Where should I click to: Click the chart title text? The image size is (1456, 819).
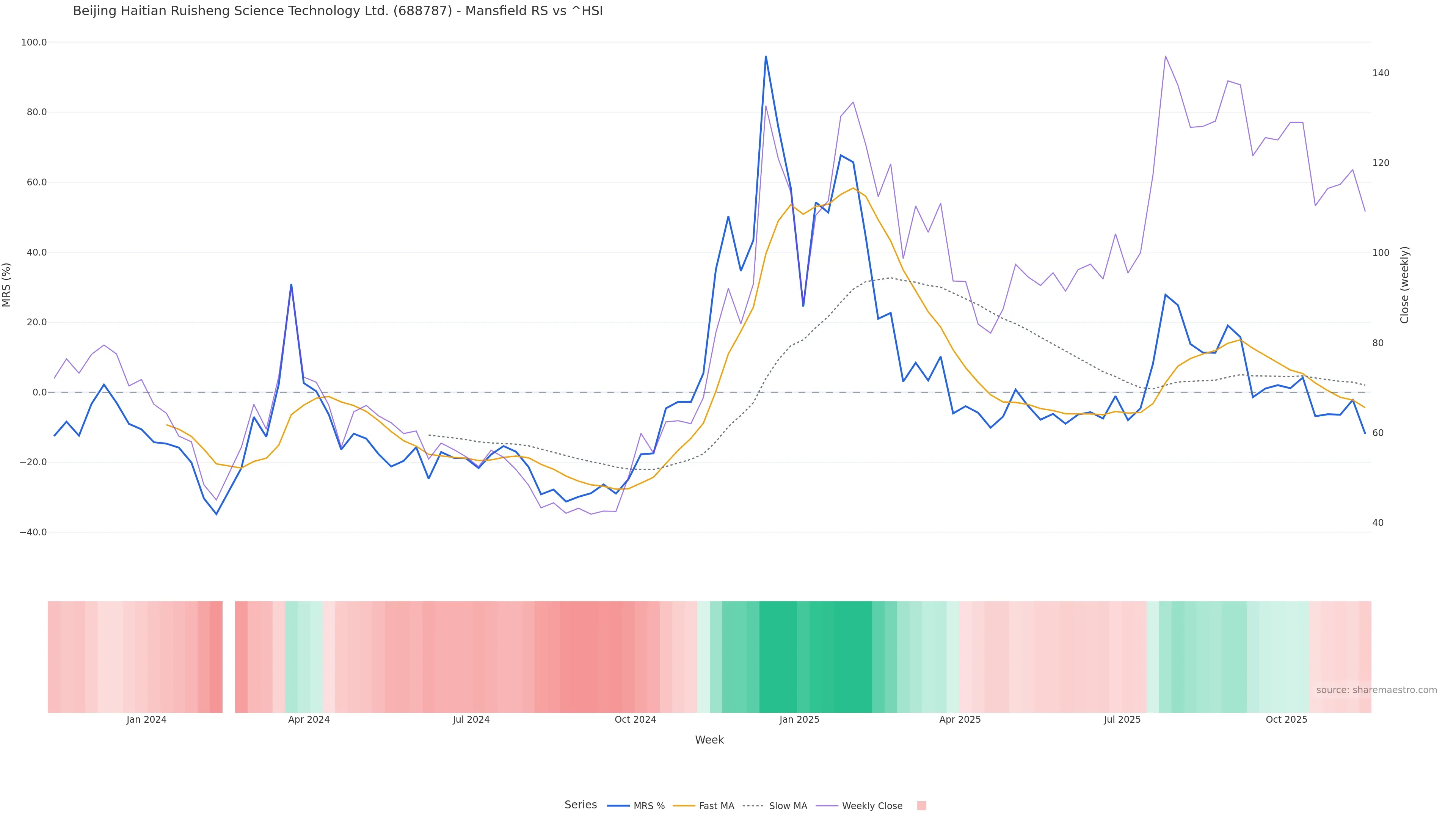coord(337,11)
